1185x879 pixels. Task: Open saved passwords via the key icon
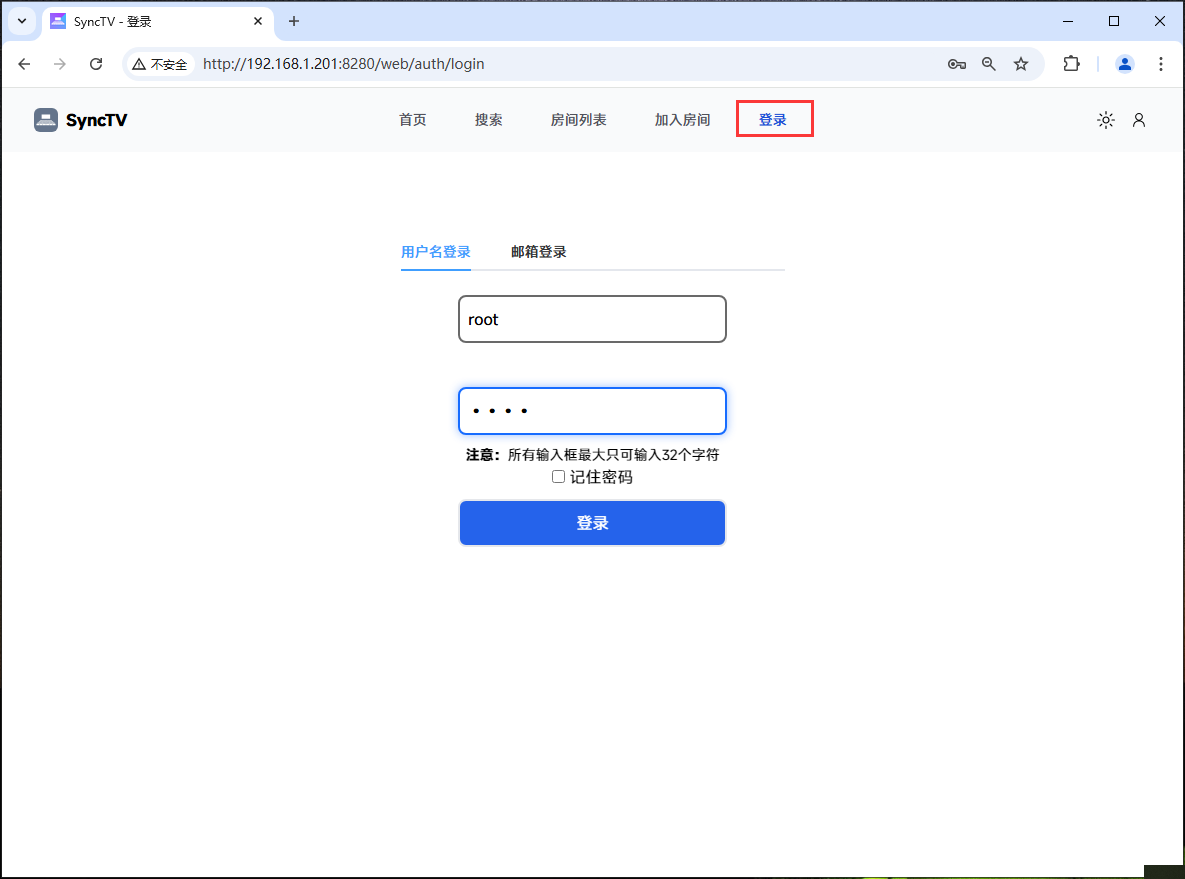point(956,63)
